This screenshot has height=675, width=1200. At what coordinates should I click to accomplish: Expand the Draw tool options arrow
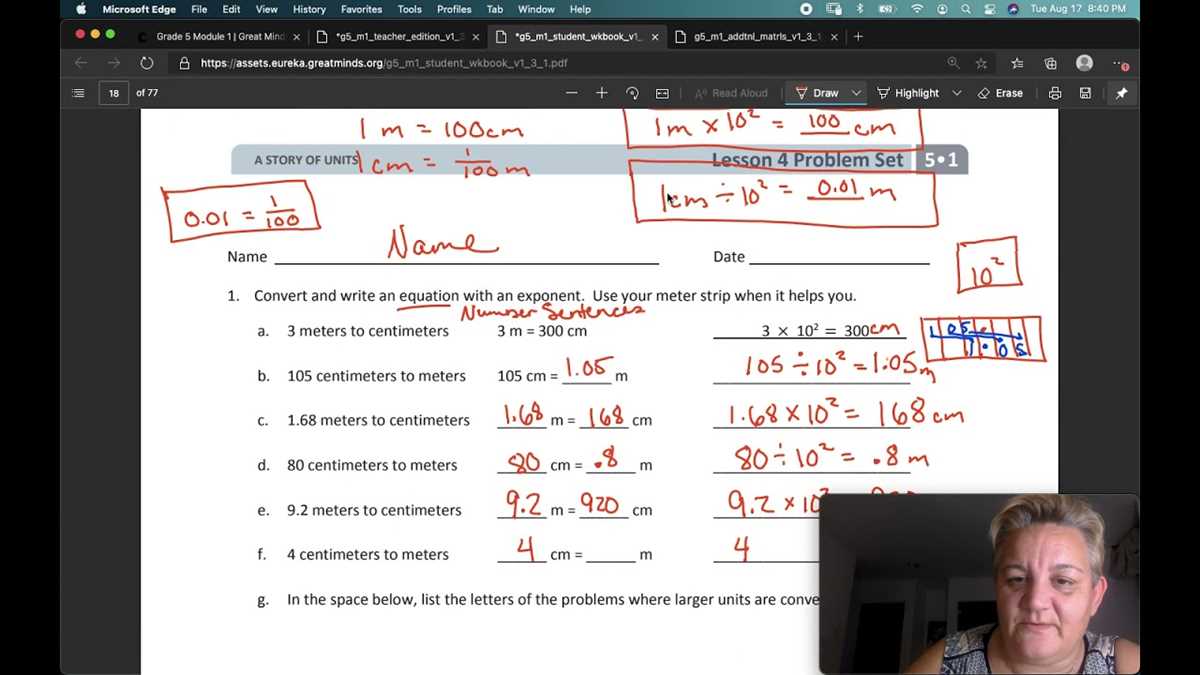point(856,93)
